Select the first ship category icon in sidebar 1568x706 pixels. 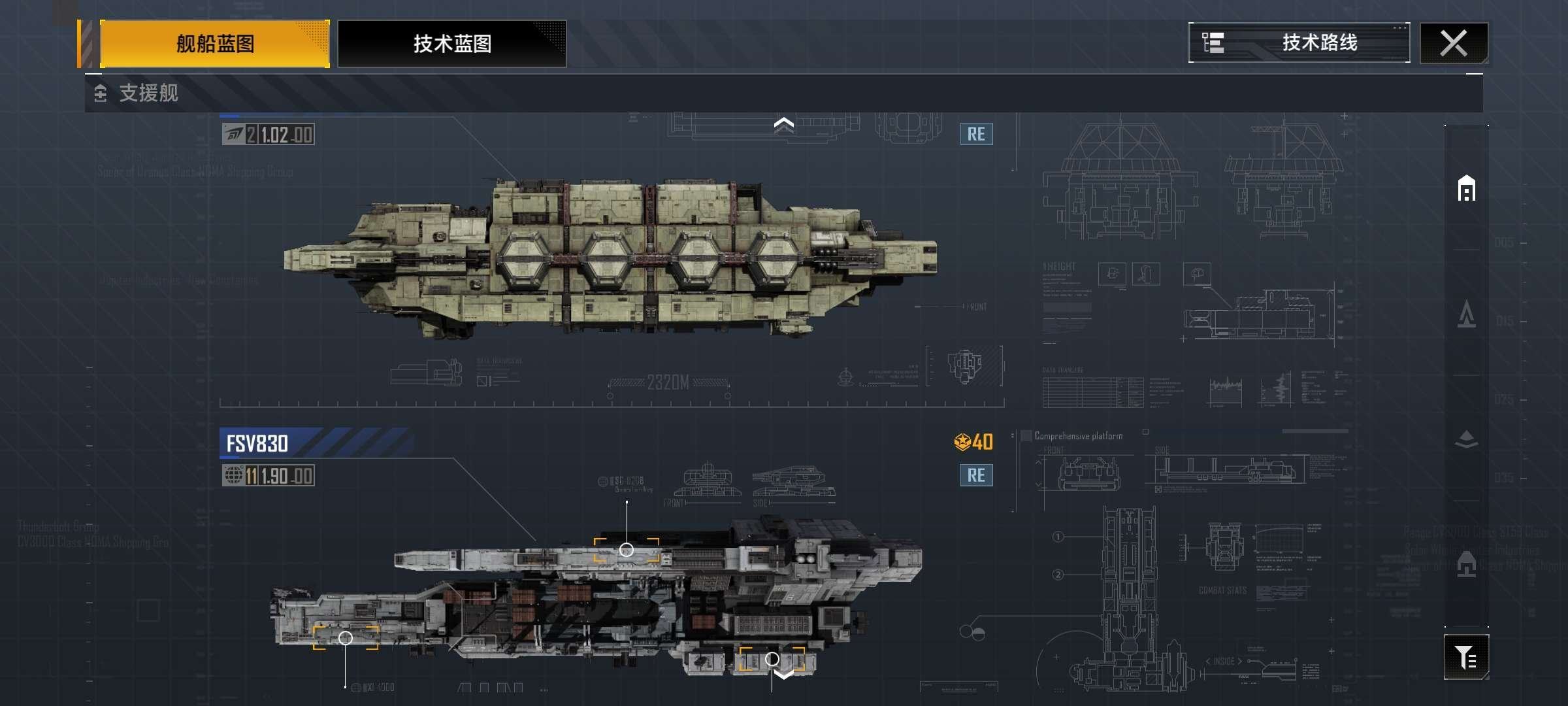pyautogui.click(x=1467, y=188)
